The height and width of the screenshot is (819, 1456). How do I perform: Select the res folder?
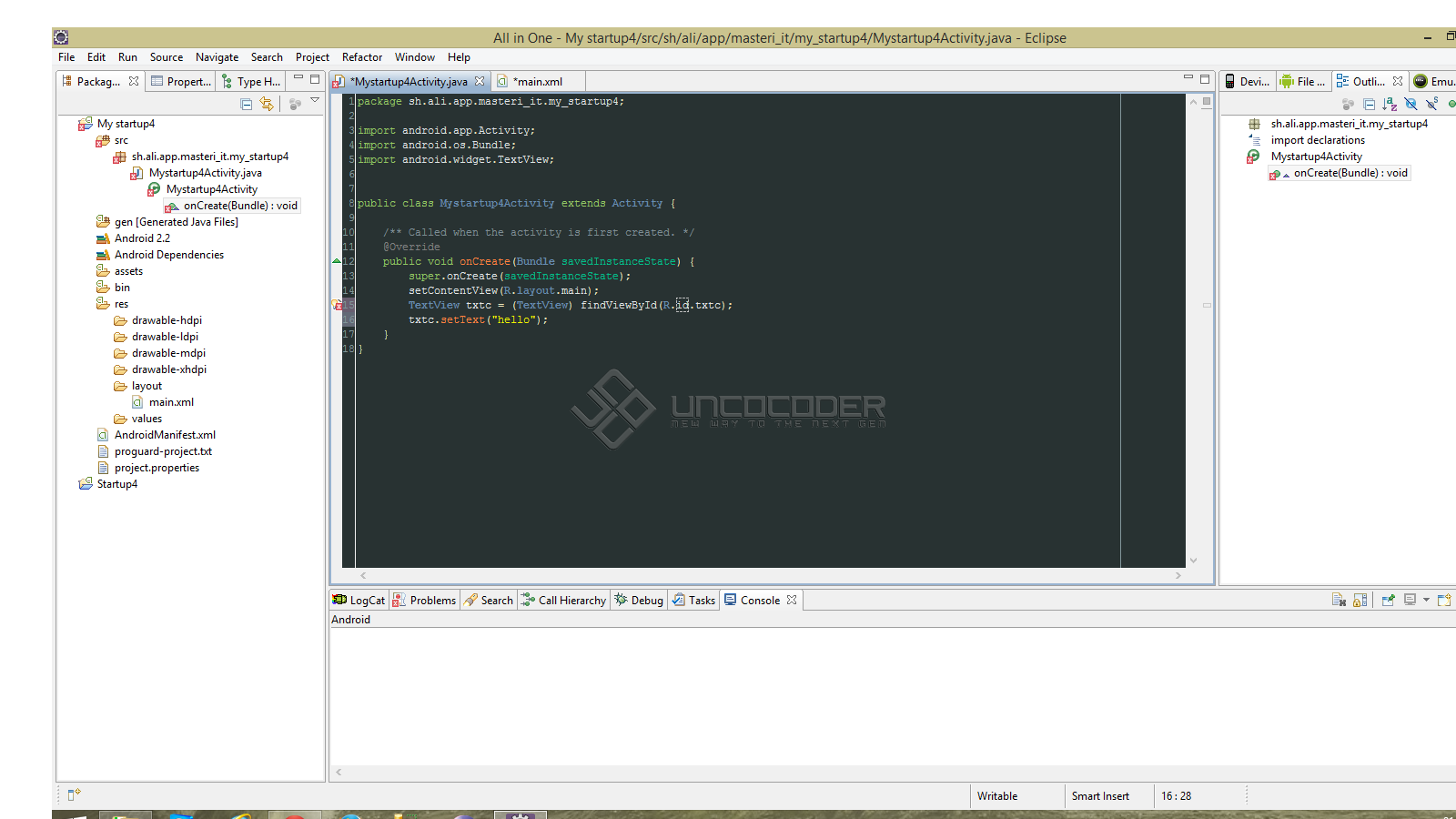tap(121, 304)
